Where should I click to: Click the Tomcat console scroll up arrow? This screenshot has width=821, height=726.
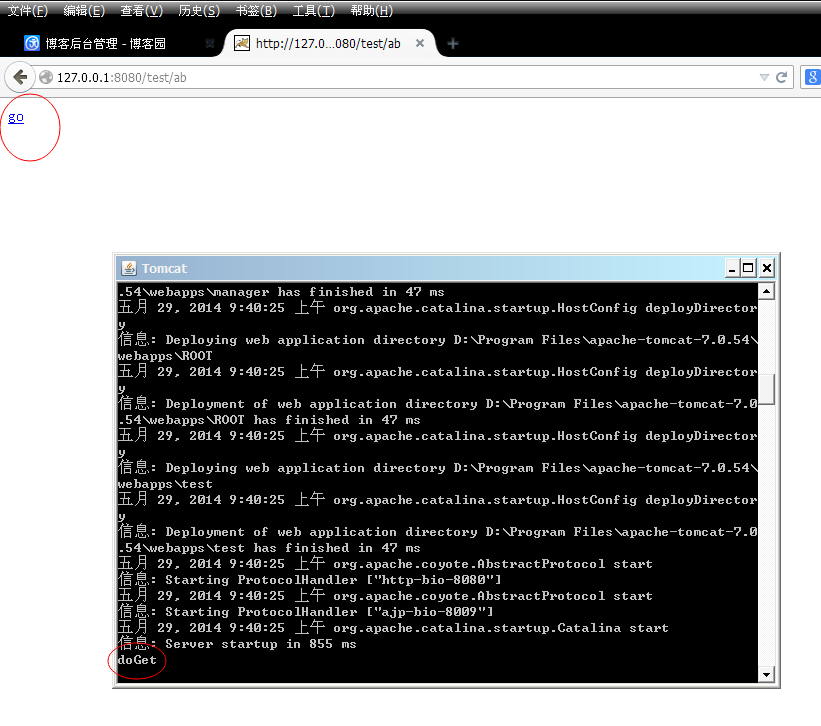[x=767, y=291]
